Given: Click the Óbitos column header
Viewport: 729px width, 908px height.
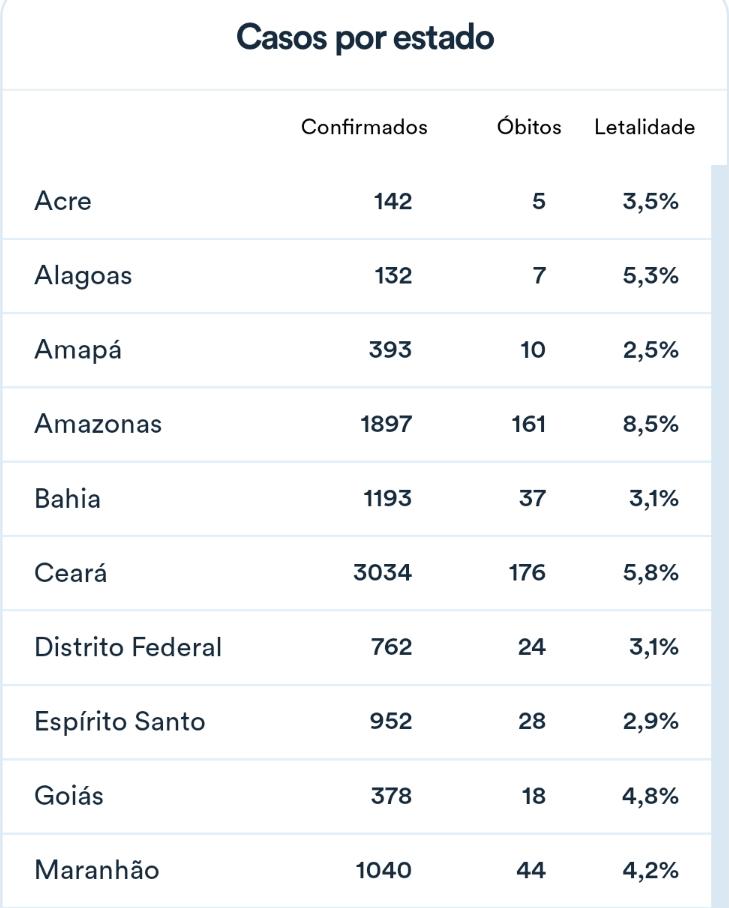Looking at the screenshot, I should 529,126.
